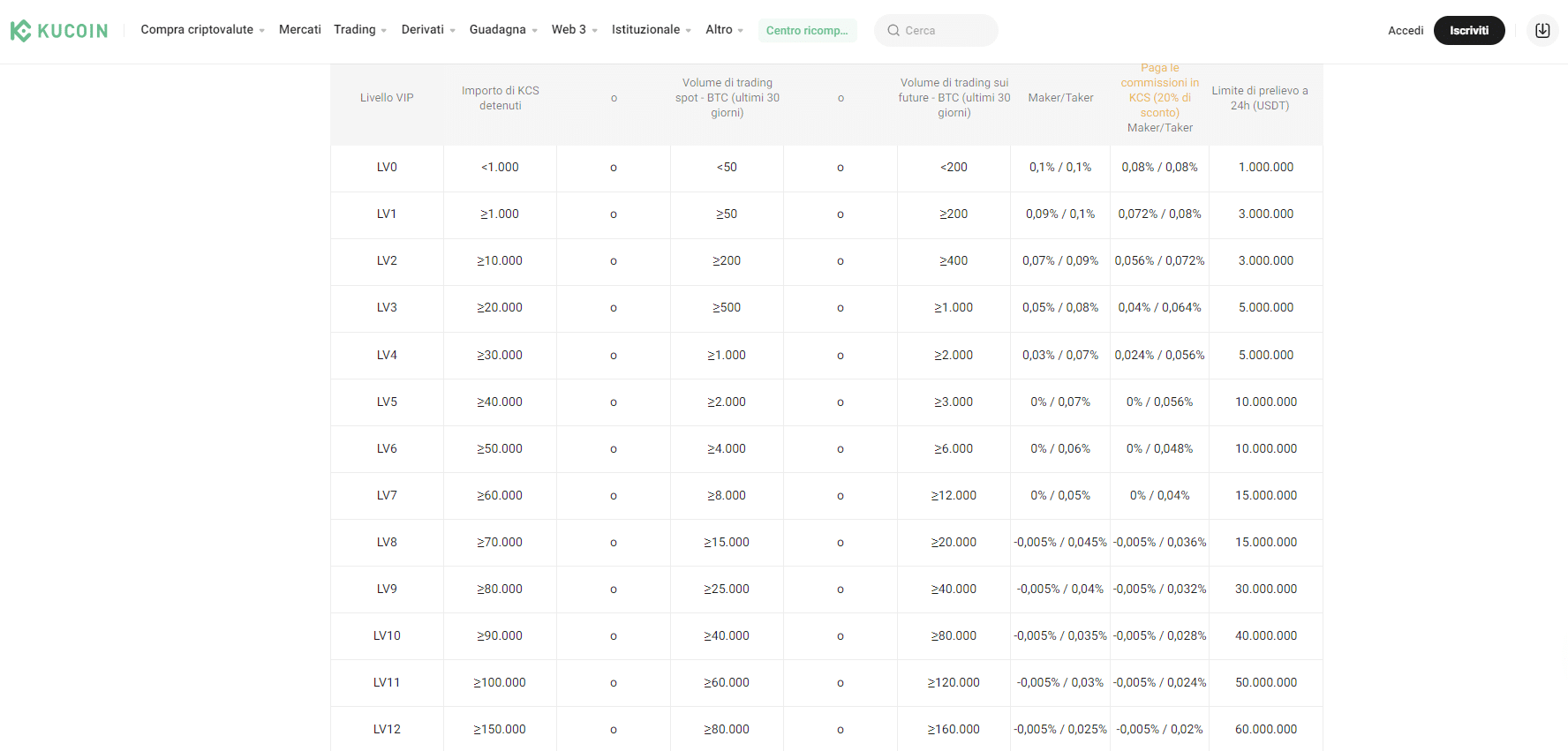Select the LV10 row label
This screenshot has width=1568, height=751.
(387, 636)
